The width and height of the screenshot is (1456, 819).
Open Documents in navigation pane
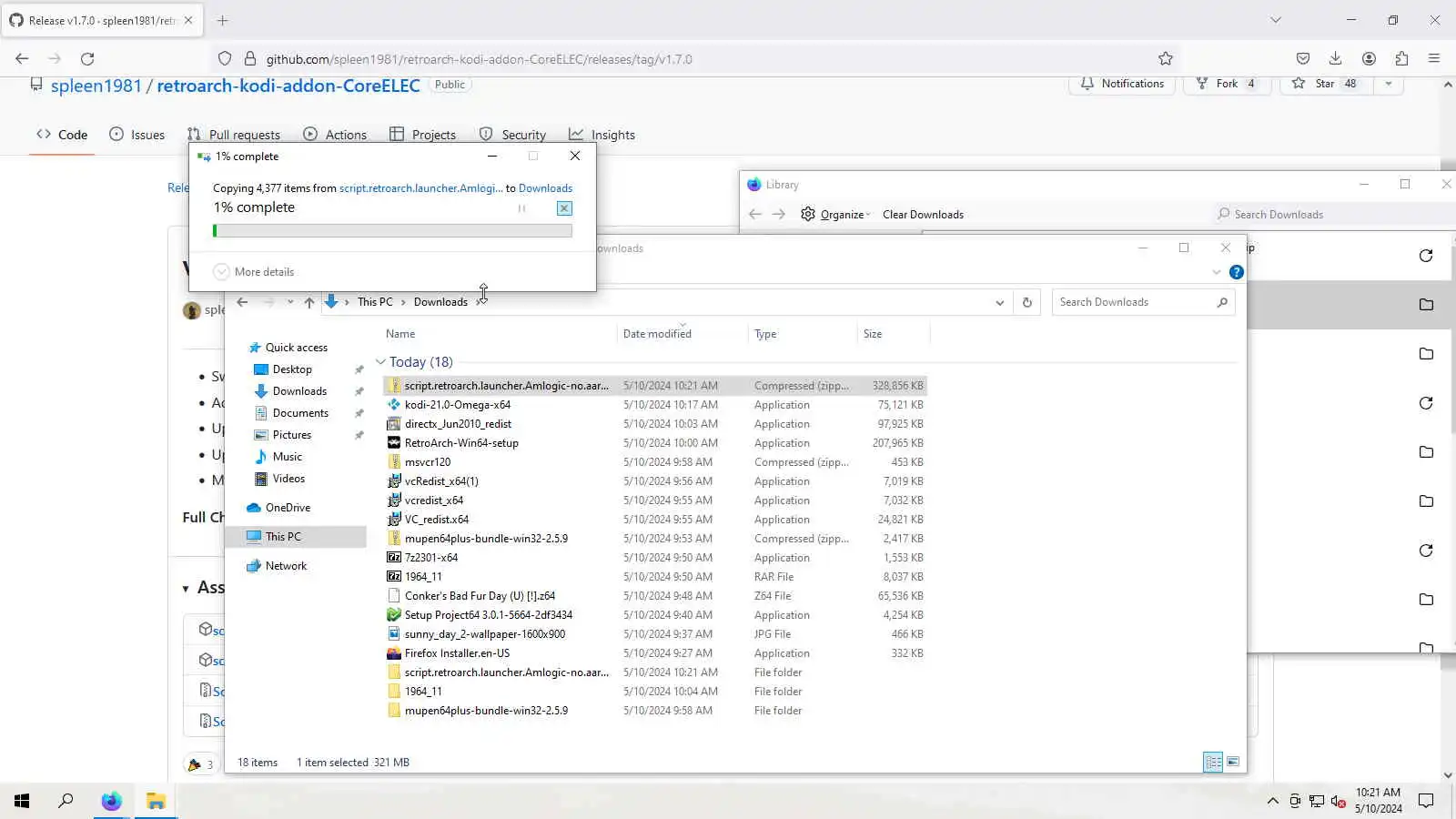tap(300, 413)
